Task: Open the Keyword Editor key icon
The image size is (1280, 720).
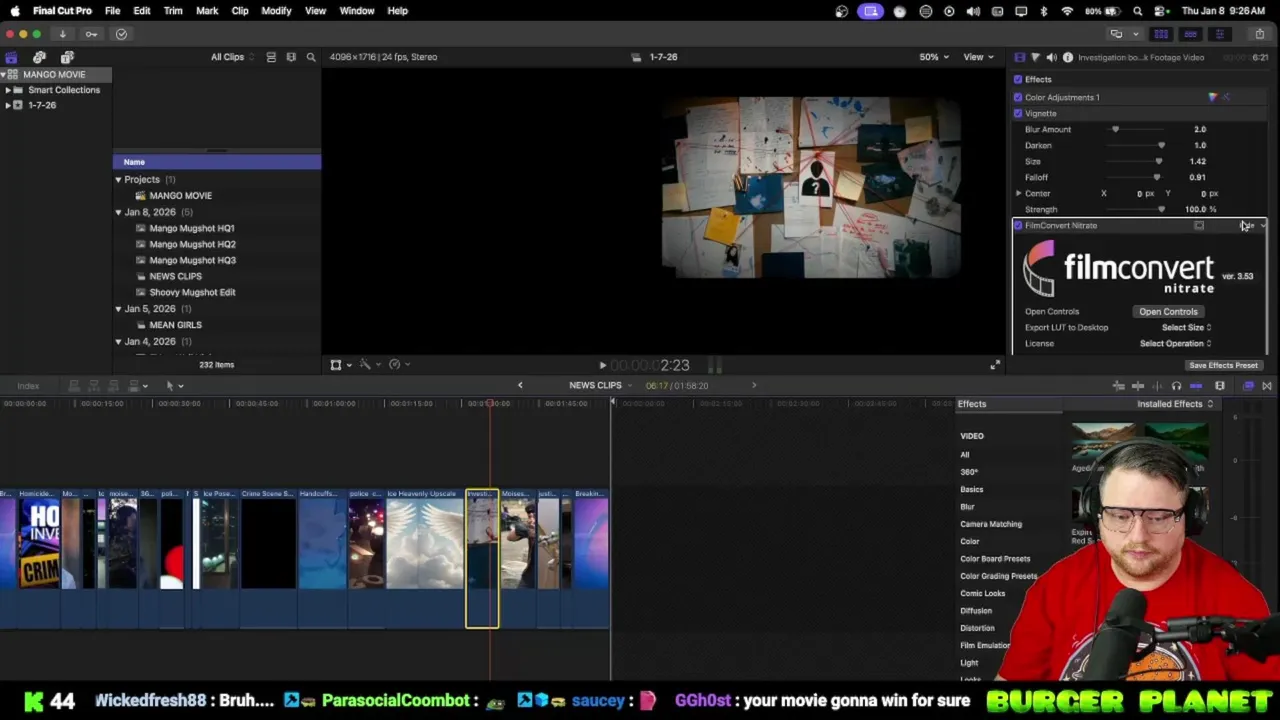Action: click(91, 34)
